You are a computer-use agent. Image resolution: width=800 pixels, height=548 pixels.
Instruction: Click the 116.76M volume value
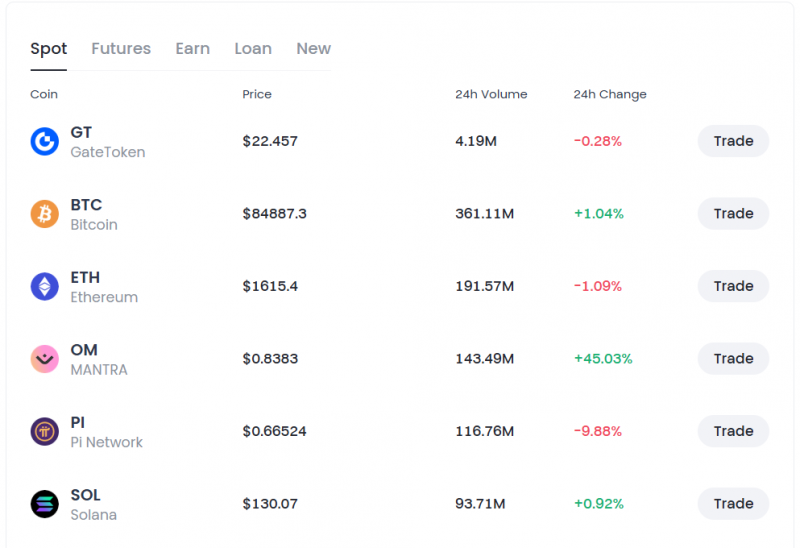[x=485, y=431]
